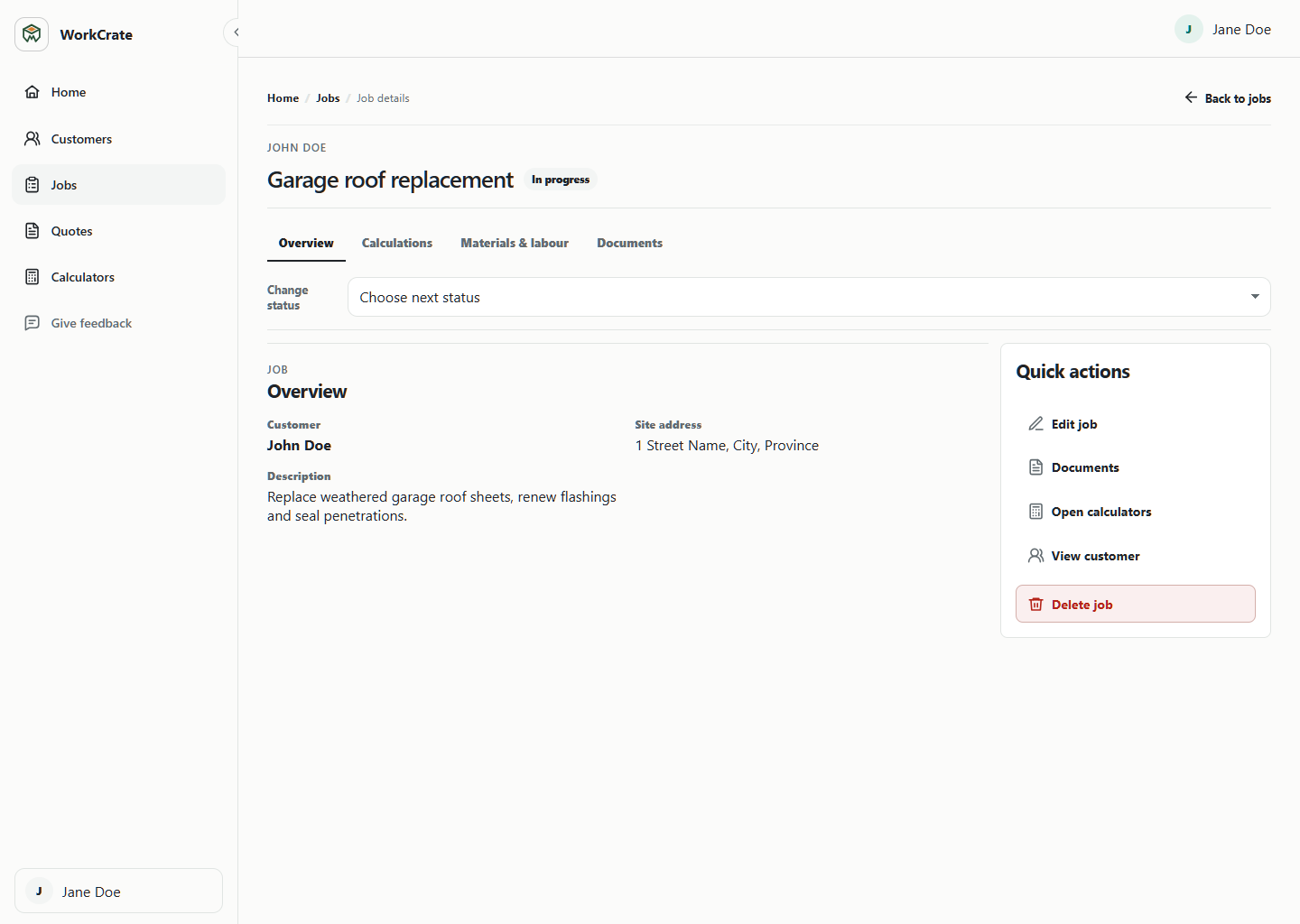
Task: Switch to the Overview tab
Action: tap(306, 243)
